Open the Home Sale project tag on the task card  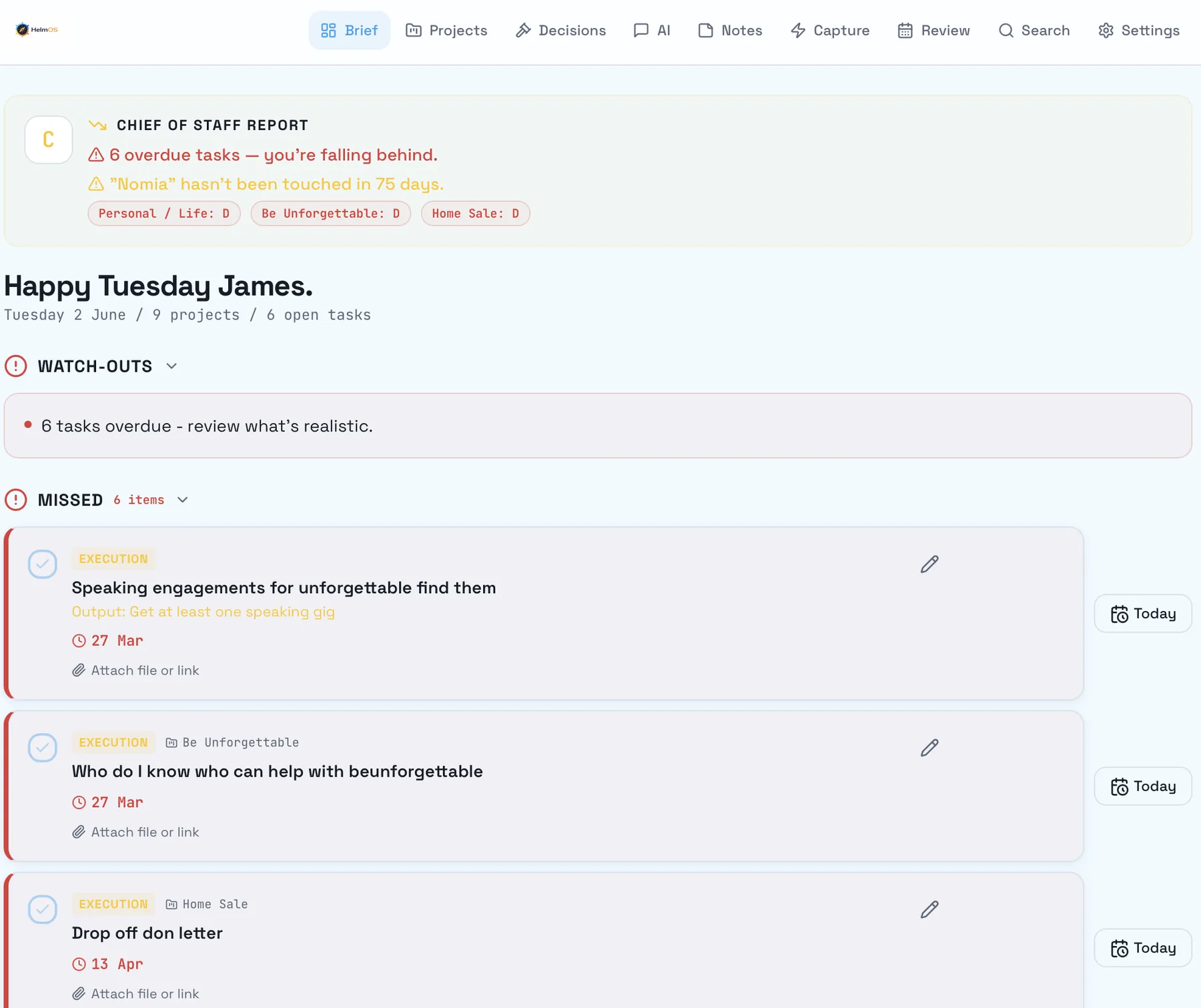coord(207,904)
